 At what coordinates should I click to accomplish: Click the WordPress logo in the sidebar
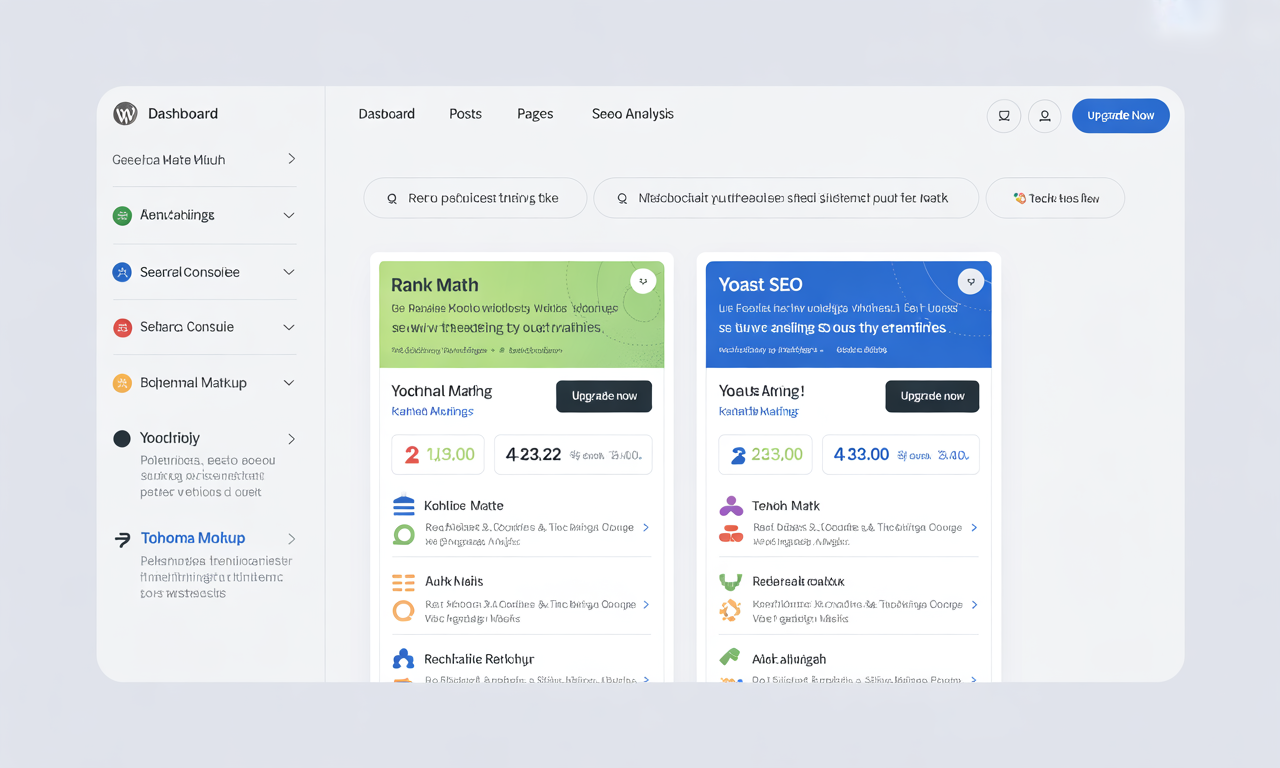124,113
